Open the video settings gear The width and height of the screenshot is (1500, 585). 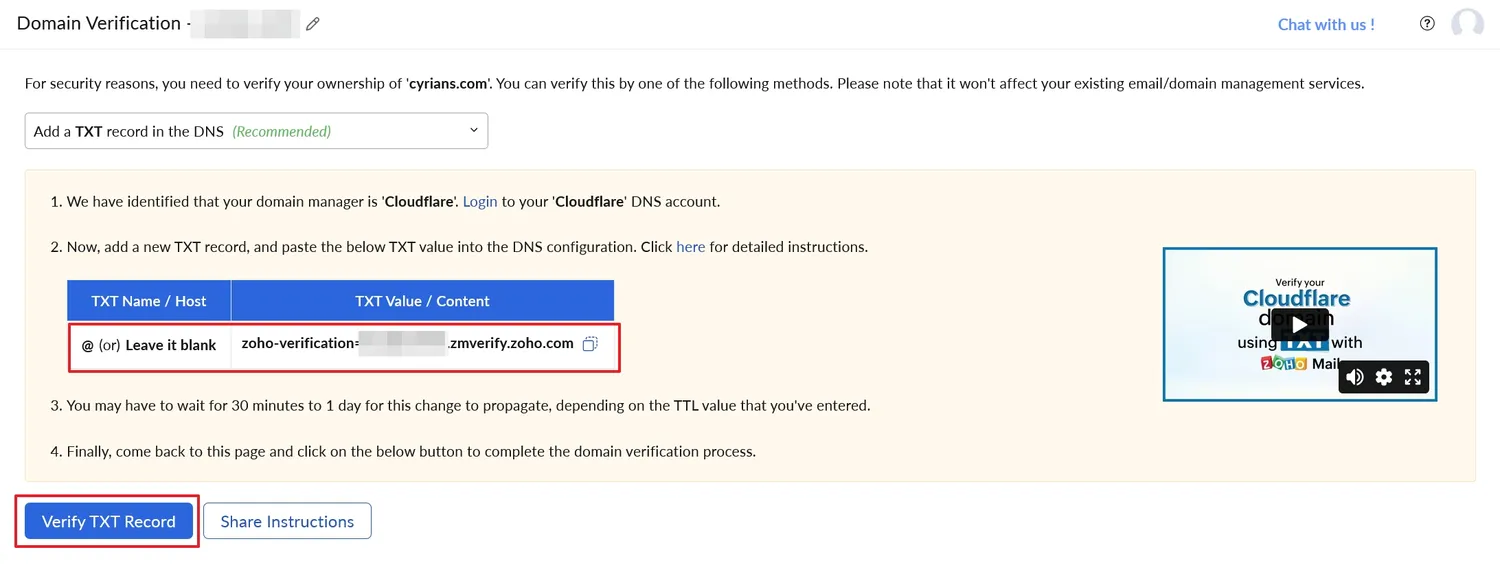(x=1383, y=377)
